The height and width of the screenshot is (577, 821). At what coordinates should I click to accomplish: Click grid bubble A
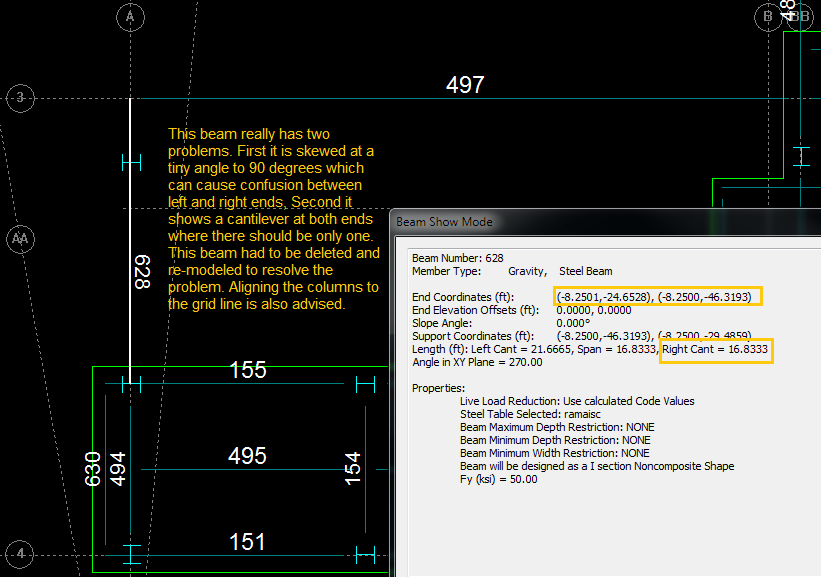pyautogui.click(x=131, y=17)
